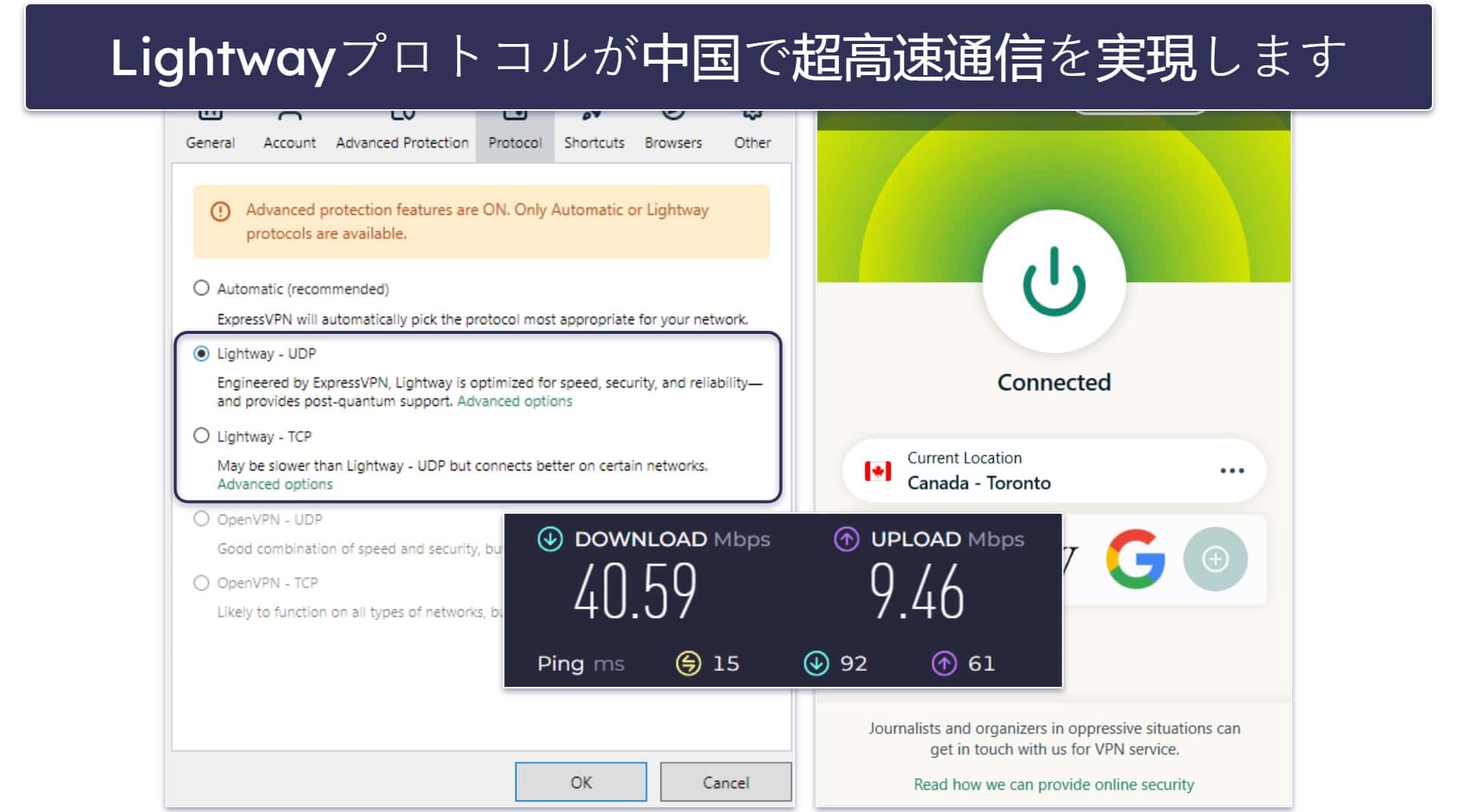The image size is (1457, 812).
Task: Click the download ping icon showing 92
Action: (816, 663)
